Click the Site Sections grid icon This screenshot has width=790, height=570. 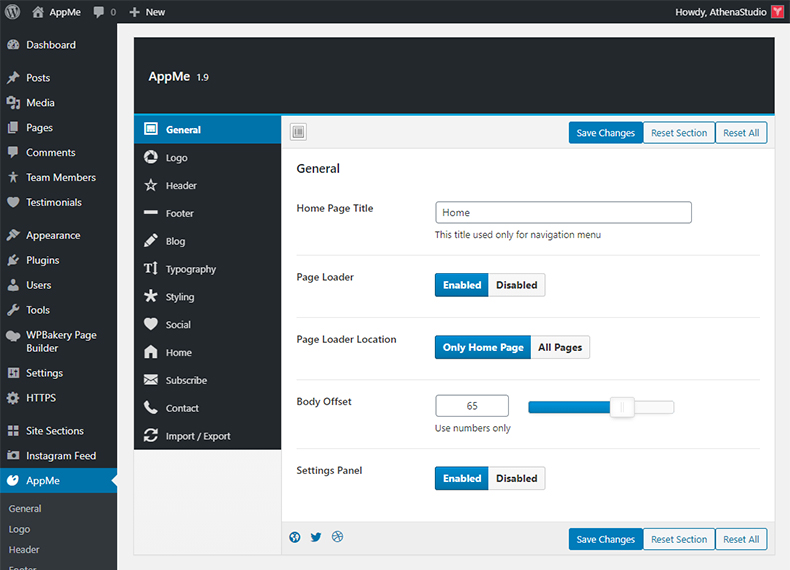pos(13,431)
